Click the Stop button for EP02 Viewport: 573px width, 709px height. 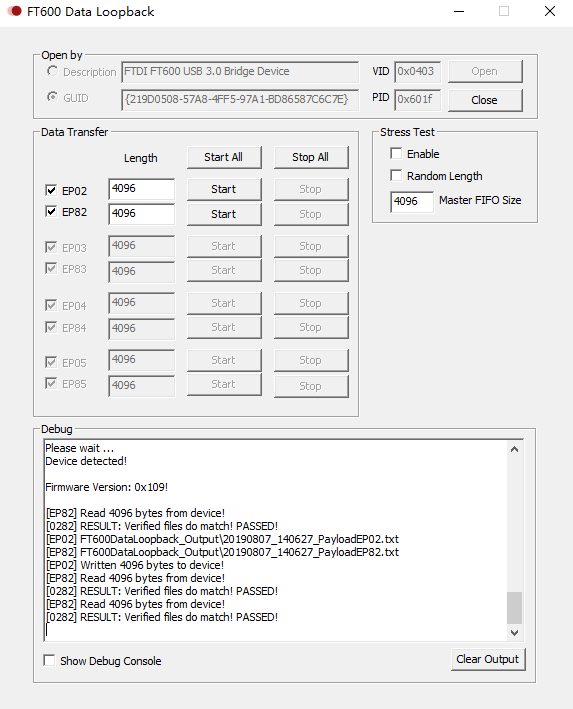tap(311, 189)
